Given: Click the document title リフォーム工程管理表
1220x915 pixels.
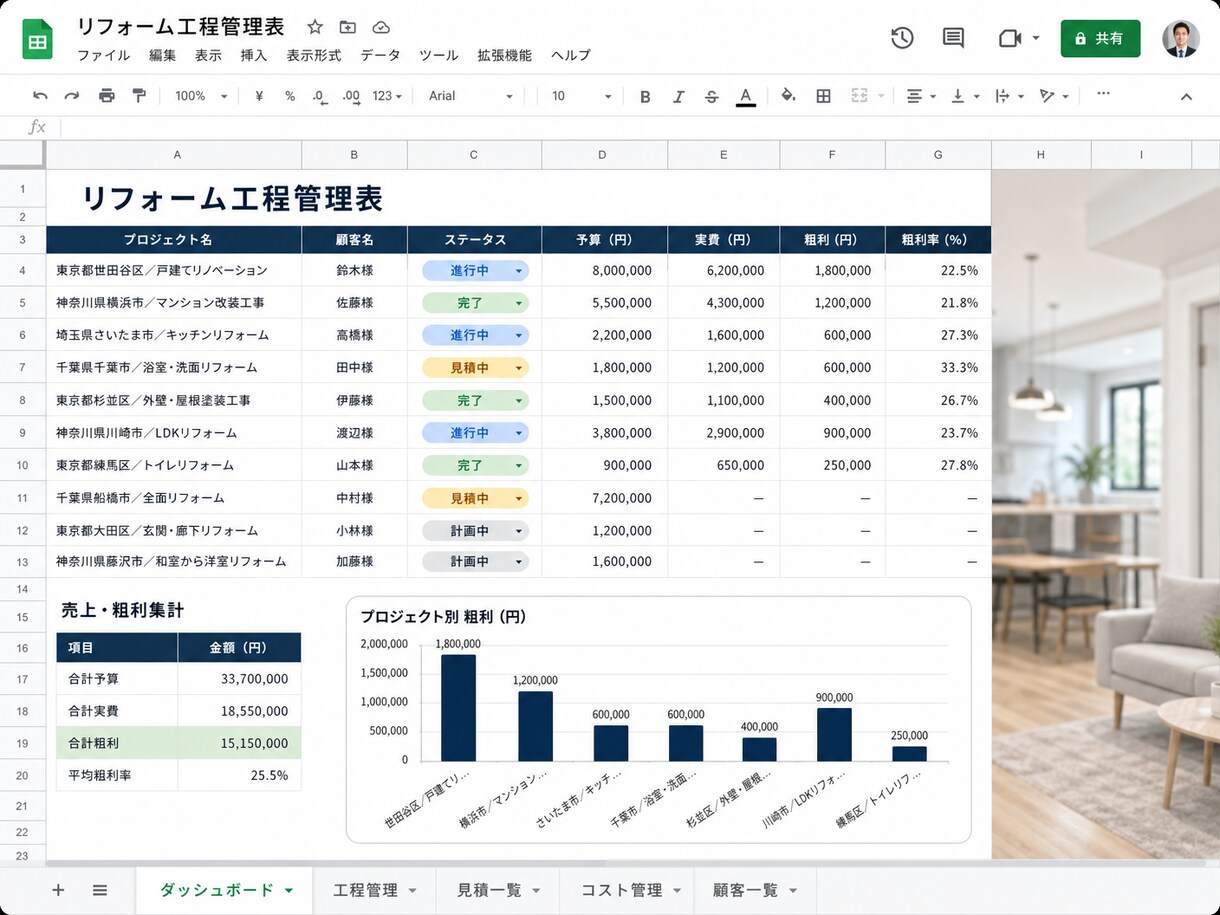Looking at the screenshot, I should pyautogui.click(x=181, y=27).
